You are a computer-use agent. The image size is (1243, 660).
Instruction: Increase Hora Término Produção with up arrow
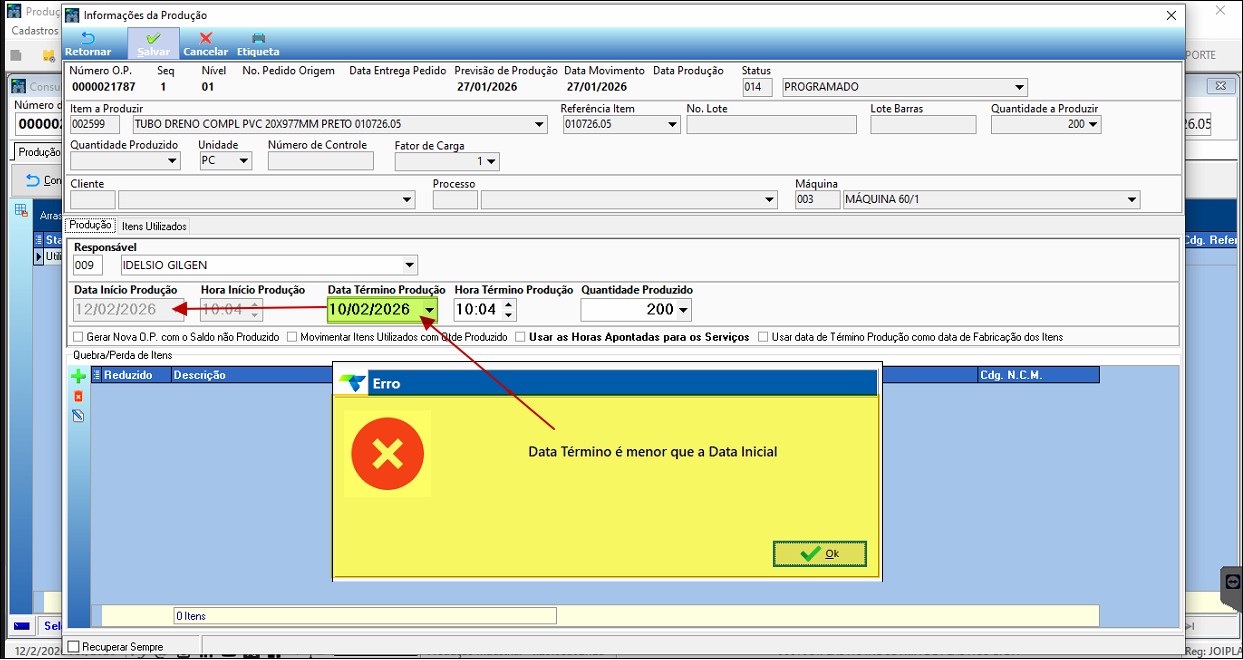(509, 304)
